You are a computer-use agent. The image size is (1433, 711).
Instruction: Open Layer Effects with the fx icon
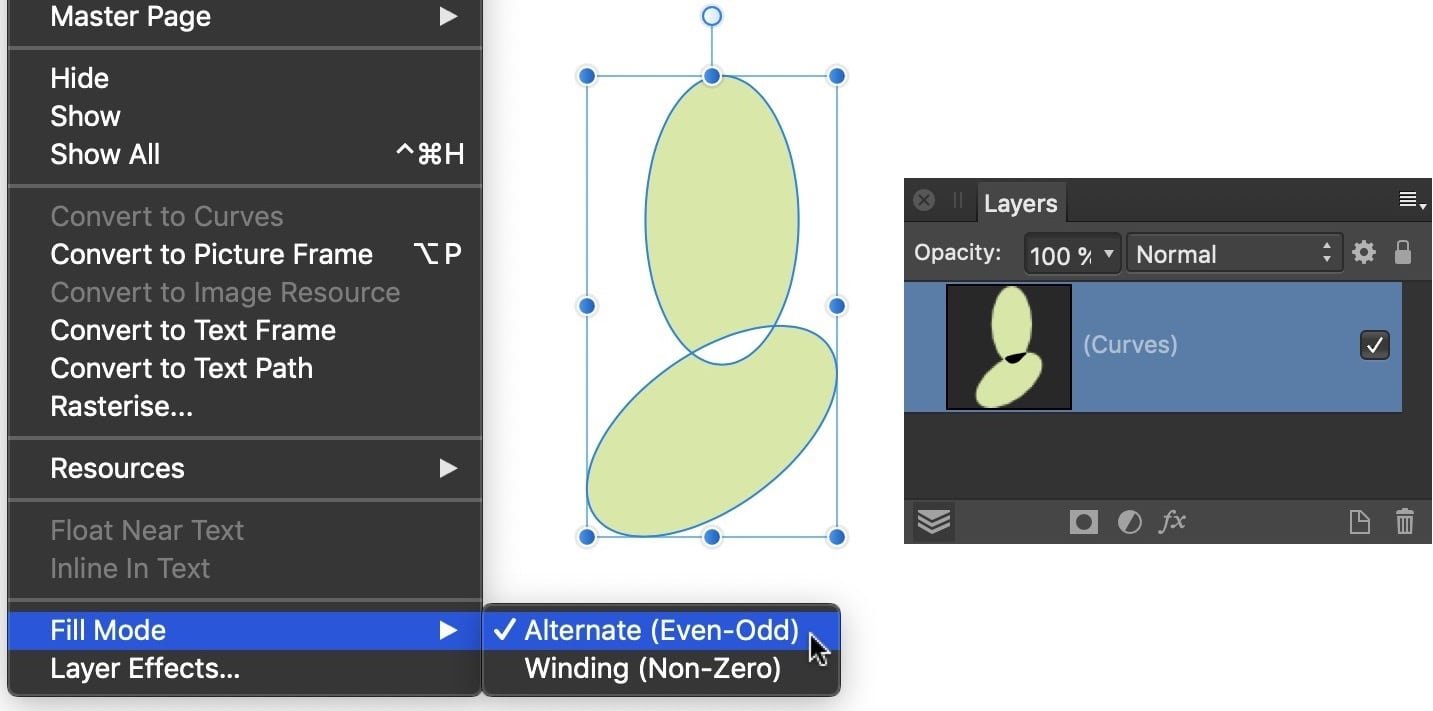point(1172,521)
